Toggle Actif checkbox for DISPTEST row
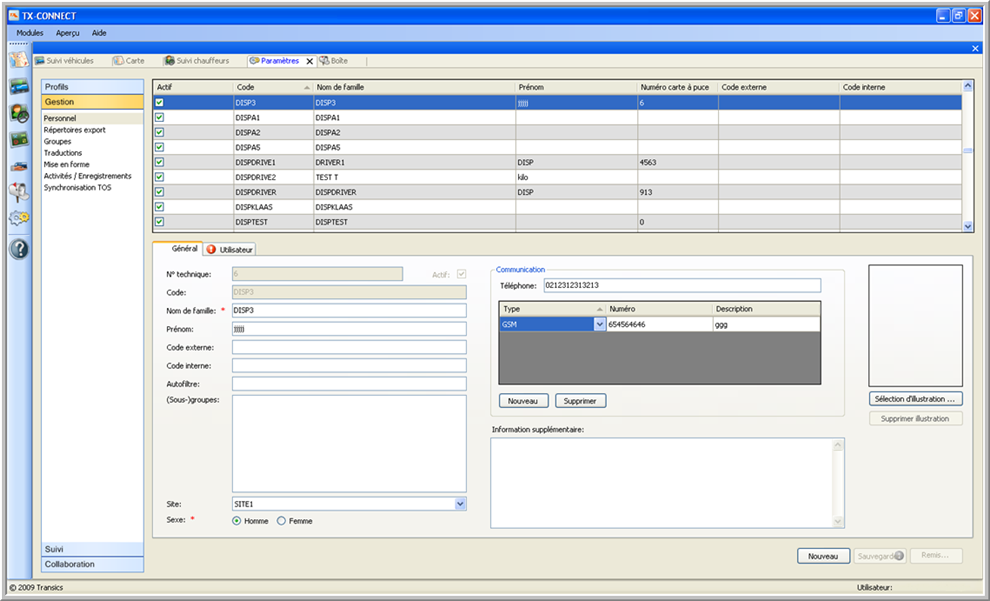Viewport: 990px width, 601px height. point(159,222)
